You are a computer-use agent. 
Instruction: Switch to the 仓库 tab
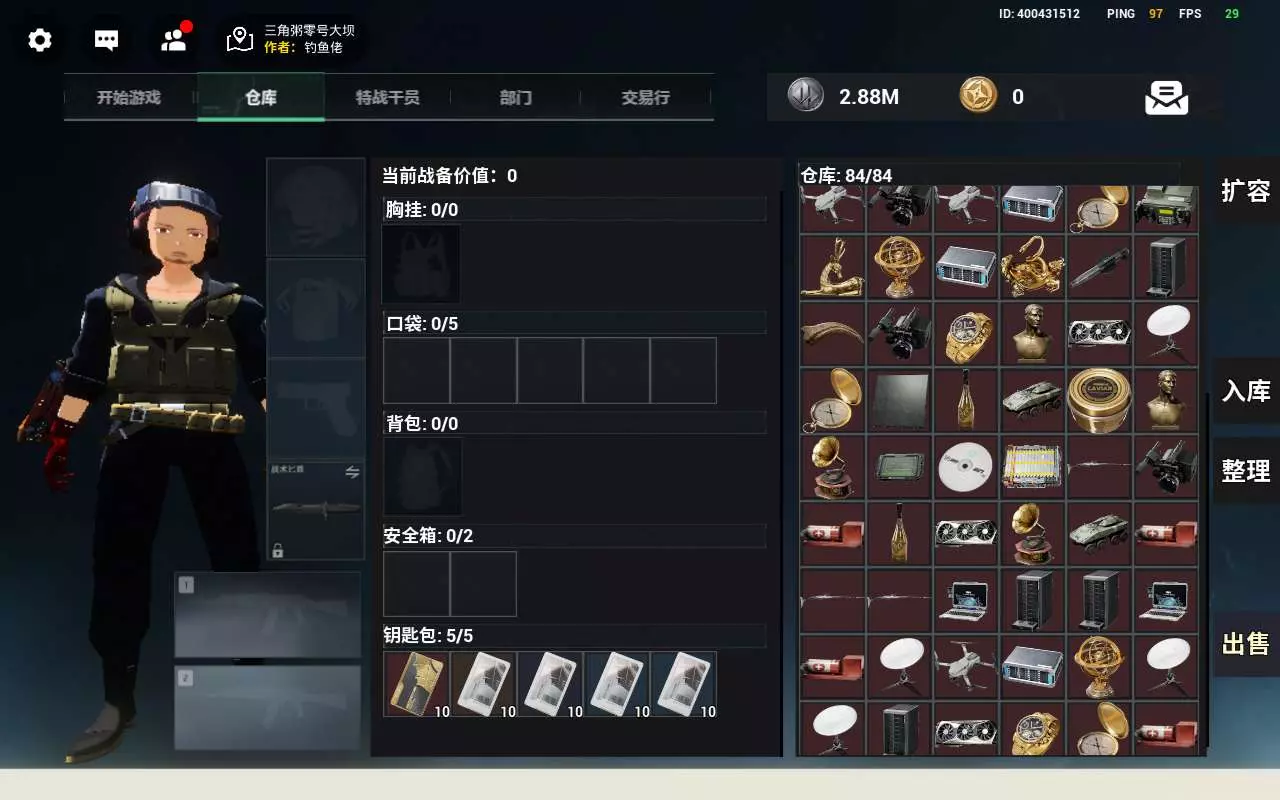[261, 97]
